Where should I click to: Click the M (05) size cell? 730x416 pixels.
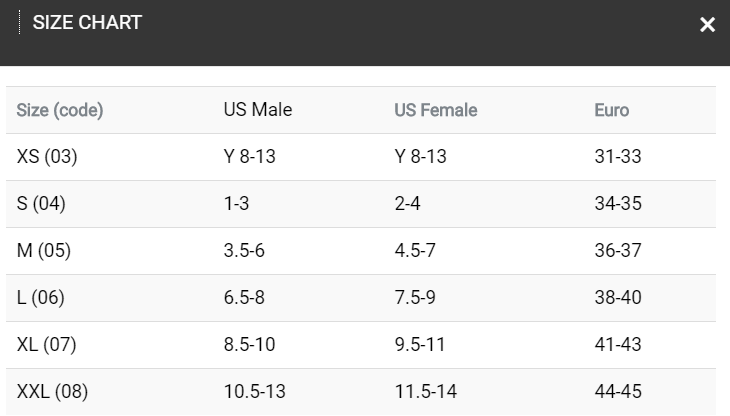(44, 251)
